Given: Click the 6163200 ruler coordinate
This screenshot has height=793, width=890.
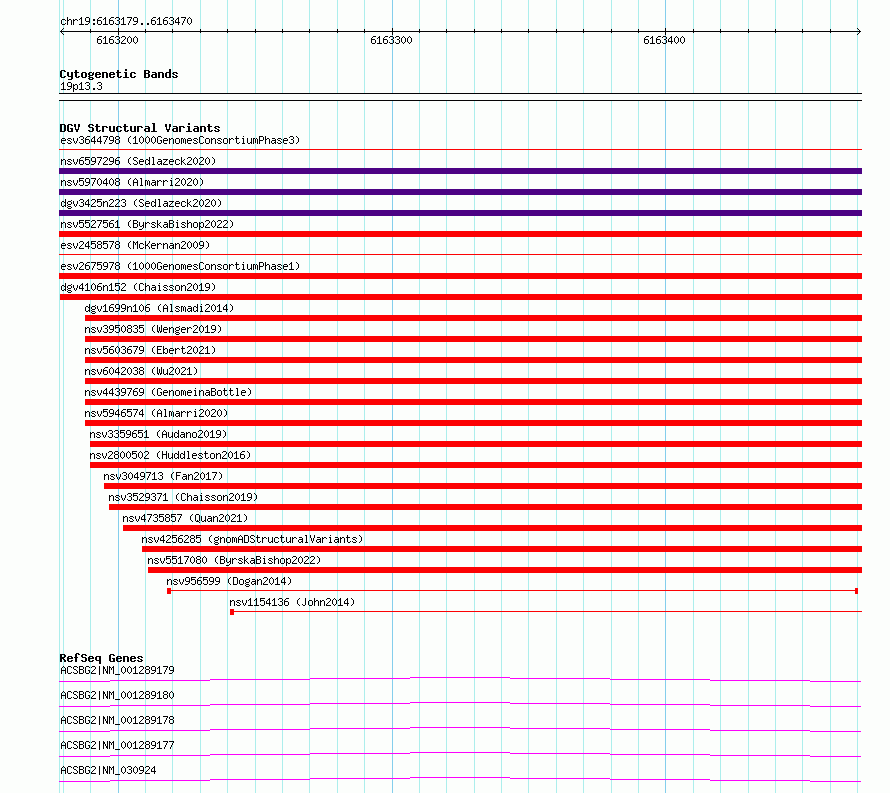Looking at the screenshot, I should (x=117, y=40).
